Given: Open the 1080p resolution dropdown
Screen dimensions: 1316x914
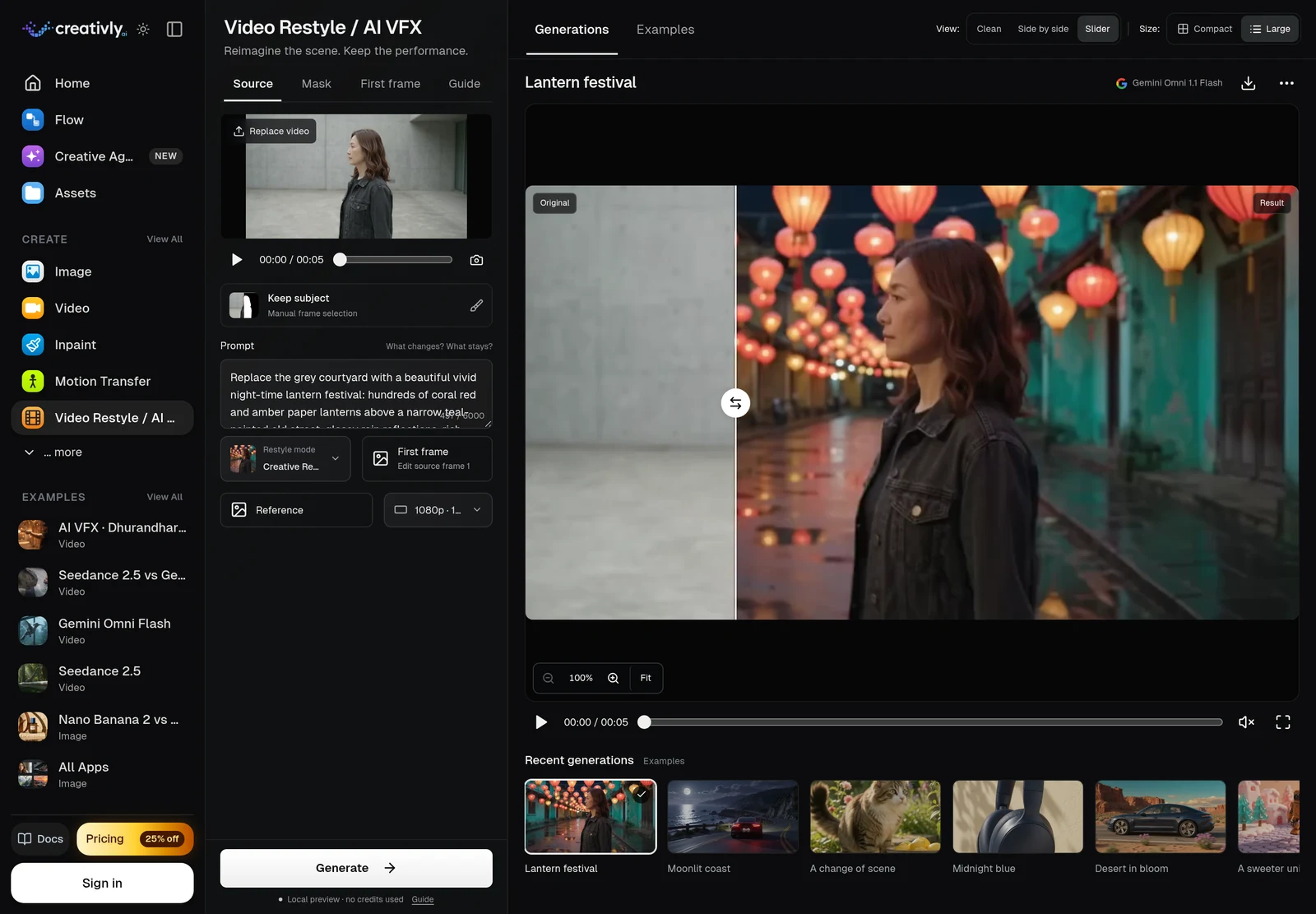Looking at the screenshot, I should (438, 510).
